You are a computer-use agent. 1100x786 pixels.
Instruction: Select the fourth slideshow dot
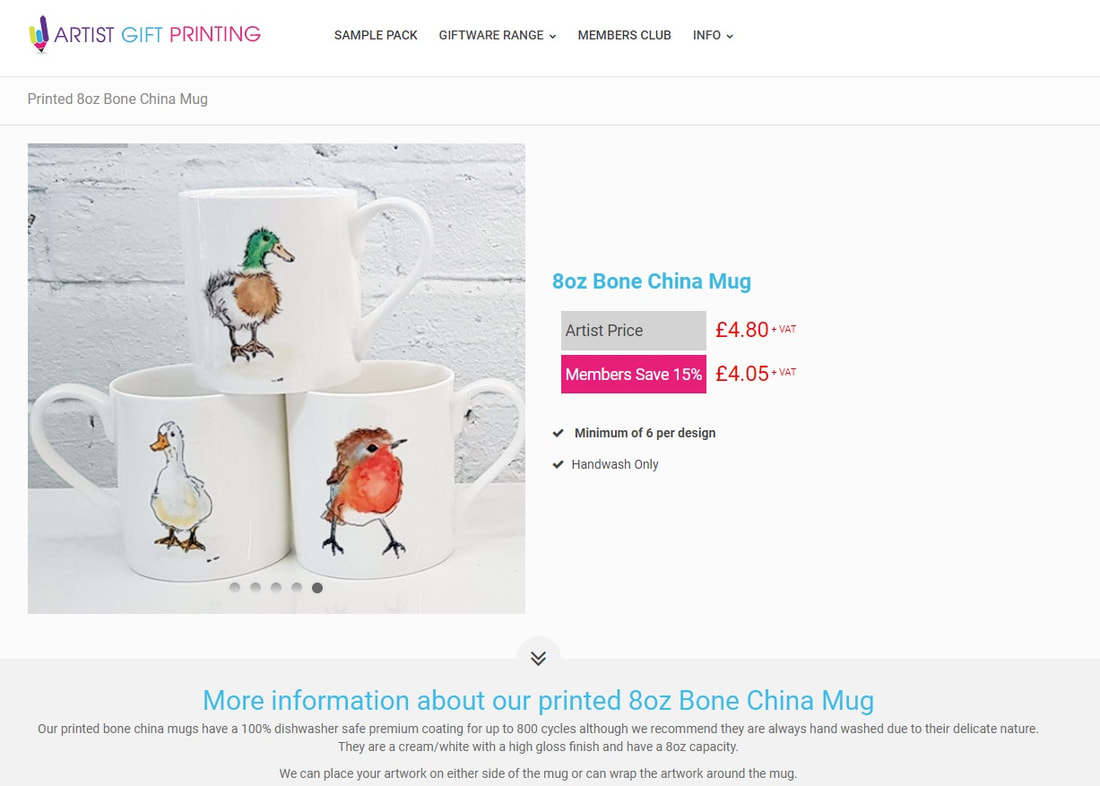coord(297,587)
